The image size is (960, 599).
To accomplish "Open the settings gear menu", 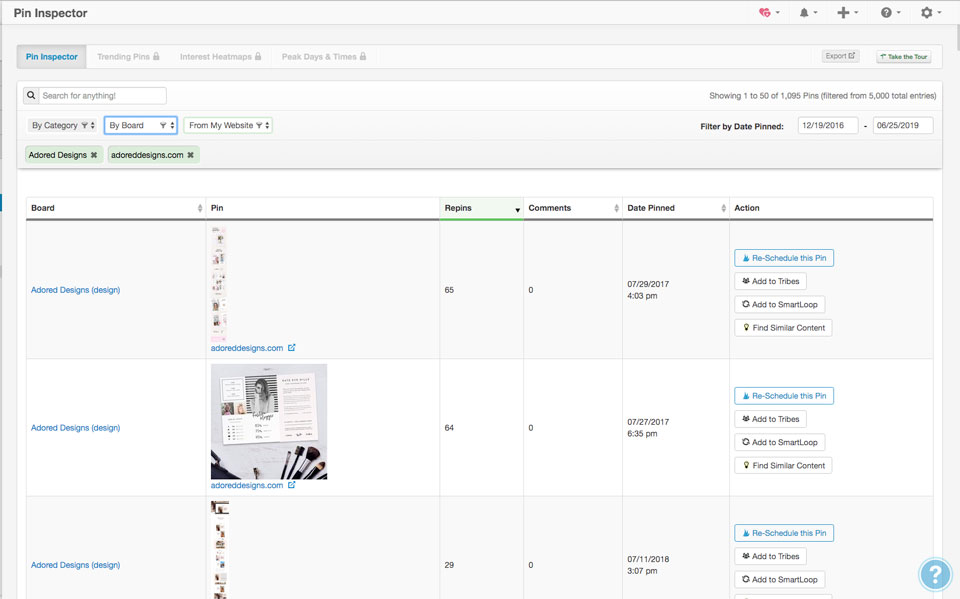I will pos(929,13).
